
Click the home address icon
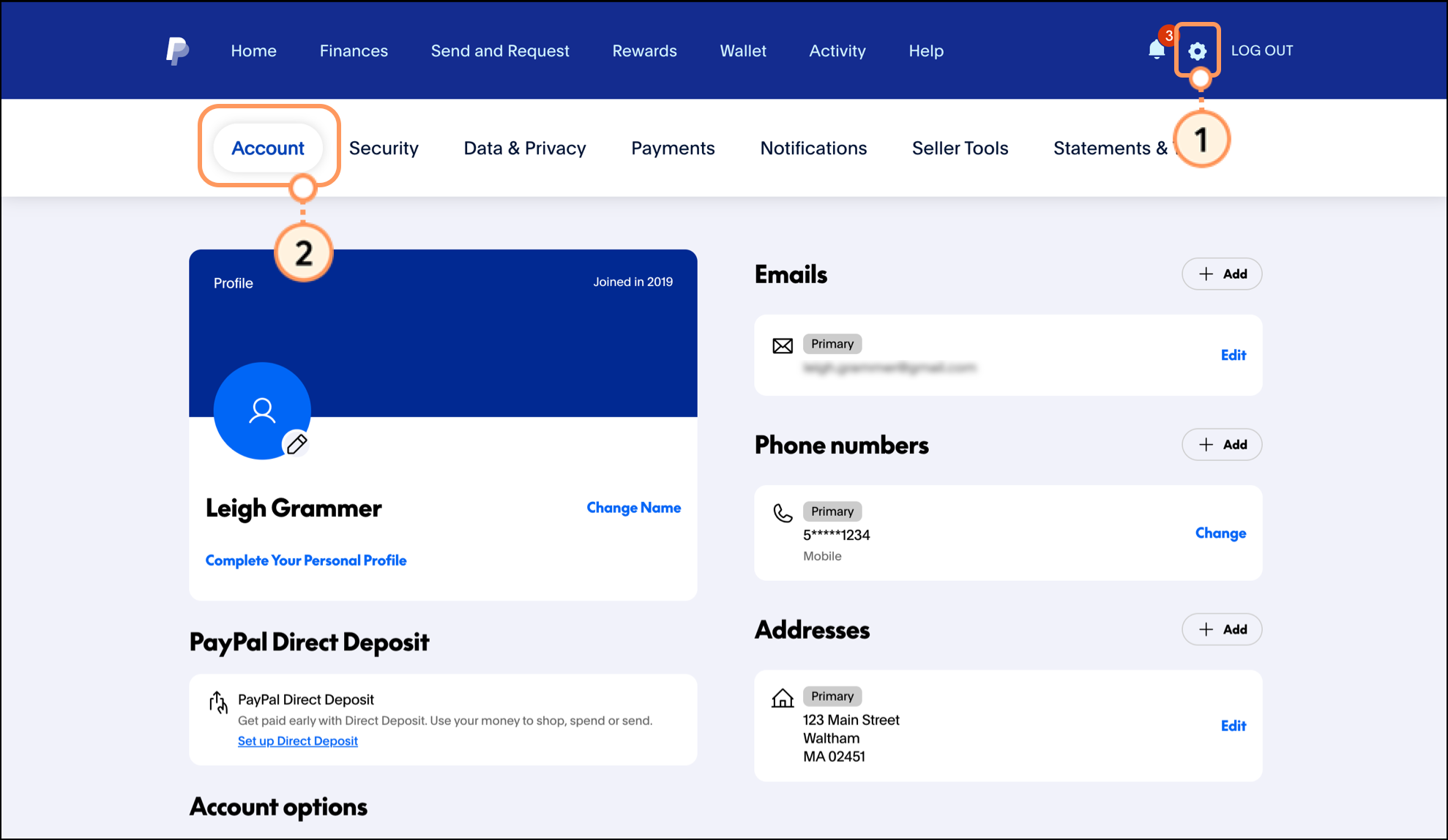coord(783,698)
